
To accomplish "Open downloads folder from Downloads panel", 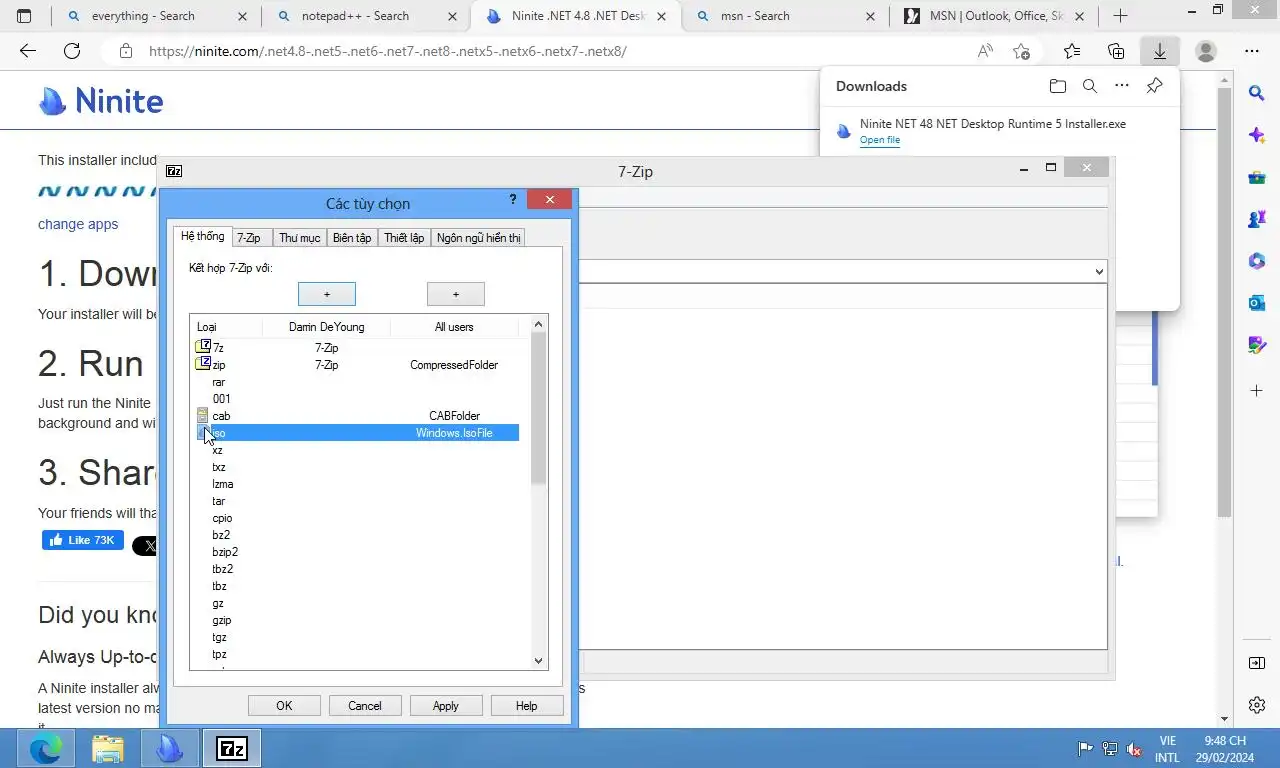I will point(1058,86).
